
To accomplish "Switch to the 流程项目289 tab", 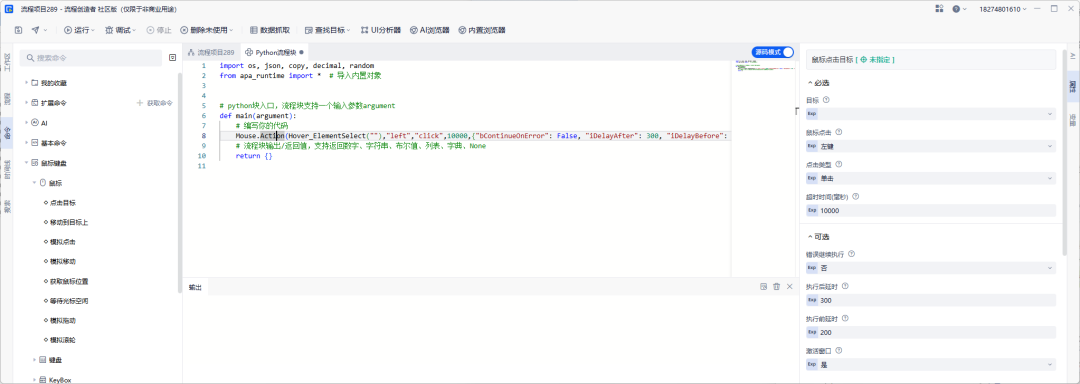I will (x=211, y=52).
